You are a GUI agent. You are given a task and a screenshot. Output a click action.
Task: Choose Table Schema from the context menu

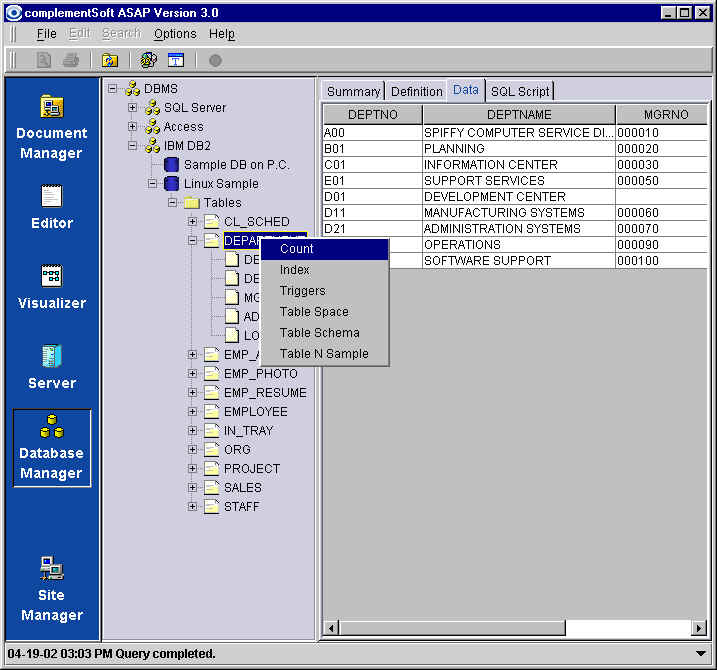pyautogui.click(x=325, y=333)
